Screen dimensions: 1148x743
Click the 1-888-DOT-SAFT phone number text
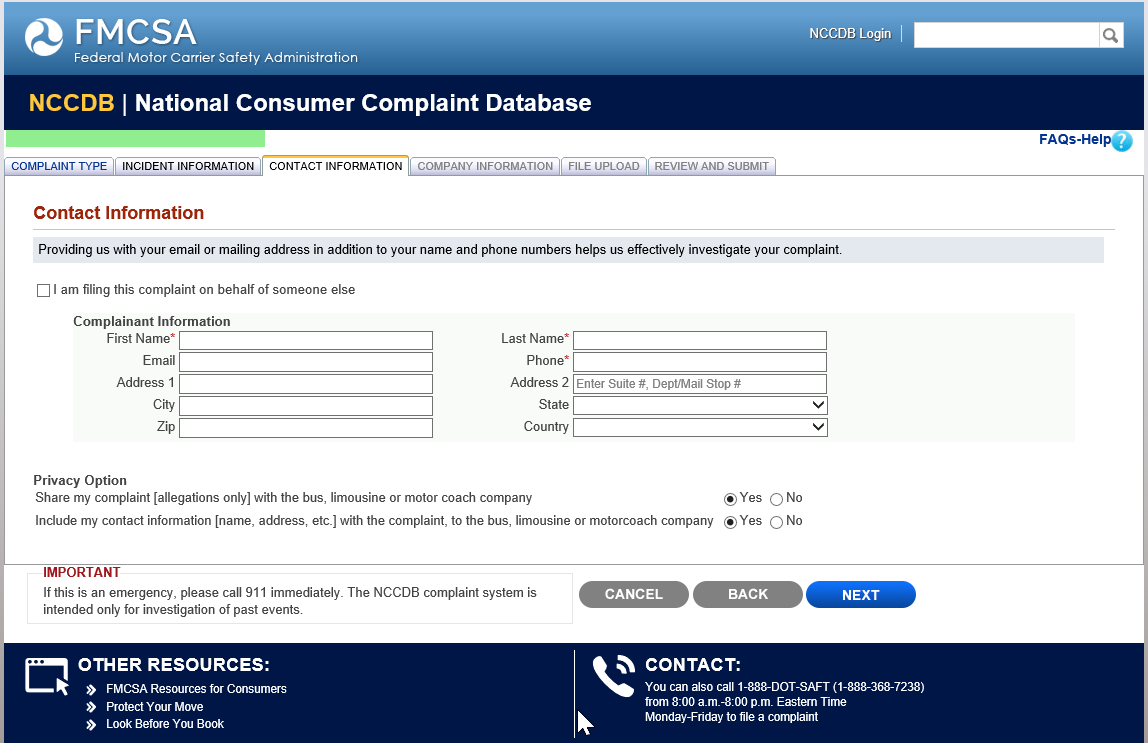[831, 687]
